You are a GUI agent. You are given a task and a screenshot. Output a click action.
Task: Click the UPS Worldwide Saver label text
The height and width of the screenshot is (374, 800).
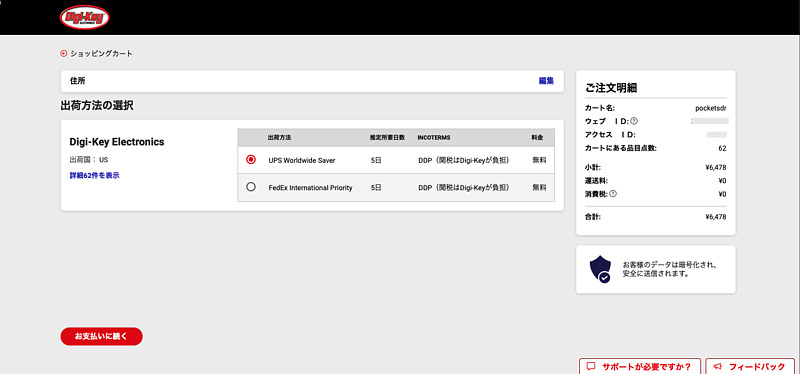point(302,160)
